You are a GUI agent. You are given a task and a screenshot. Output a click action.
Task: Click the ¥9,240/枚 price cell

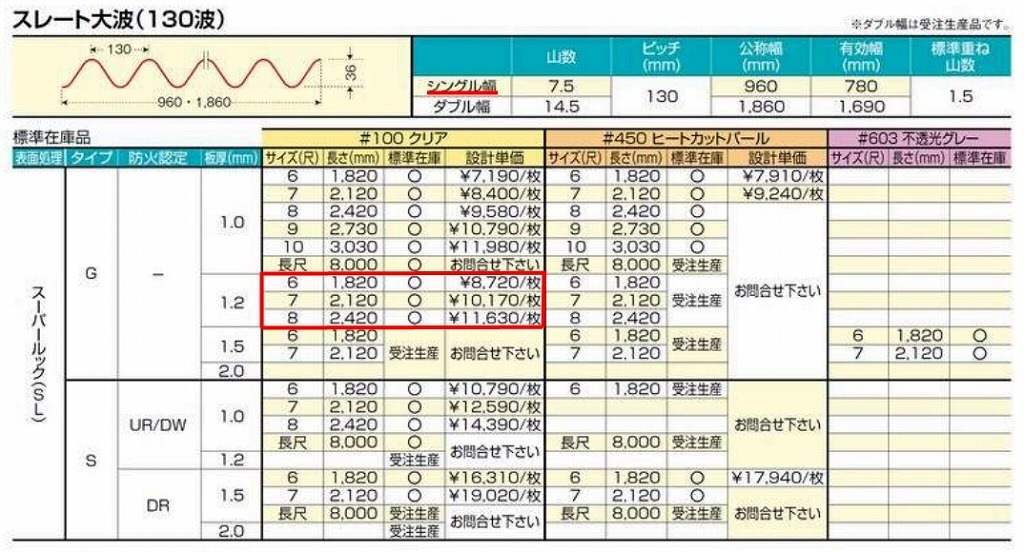tap(777, 193)
